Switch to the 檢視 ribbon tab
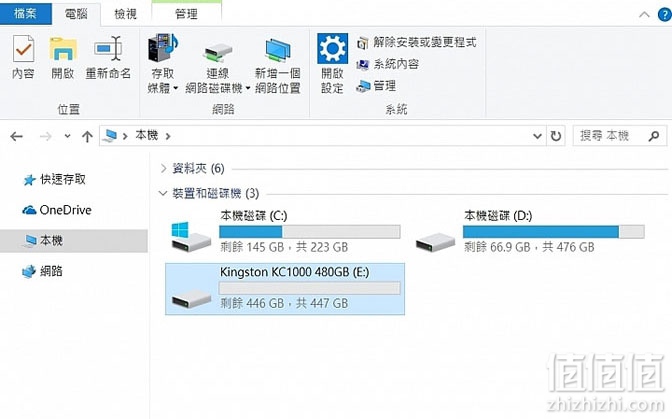This screenshot has height=419, width=672. 126,14
